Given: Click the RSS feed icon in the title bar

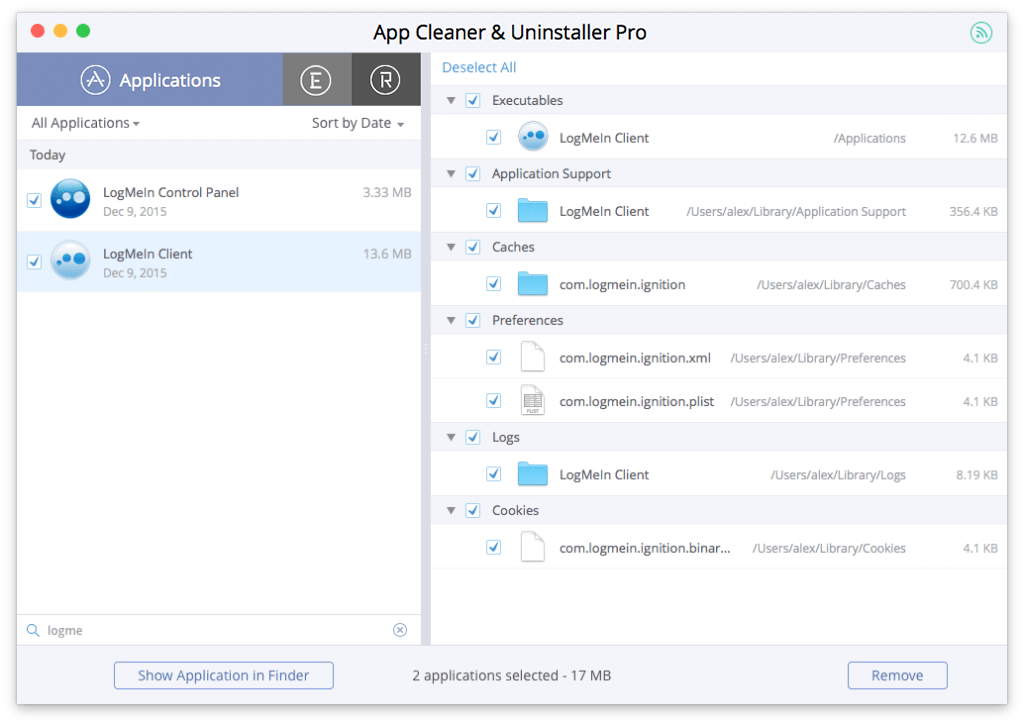Looking at the screenshot, I should [x=981, y=32].
